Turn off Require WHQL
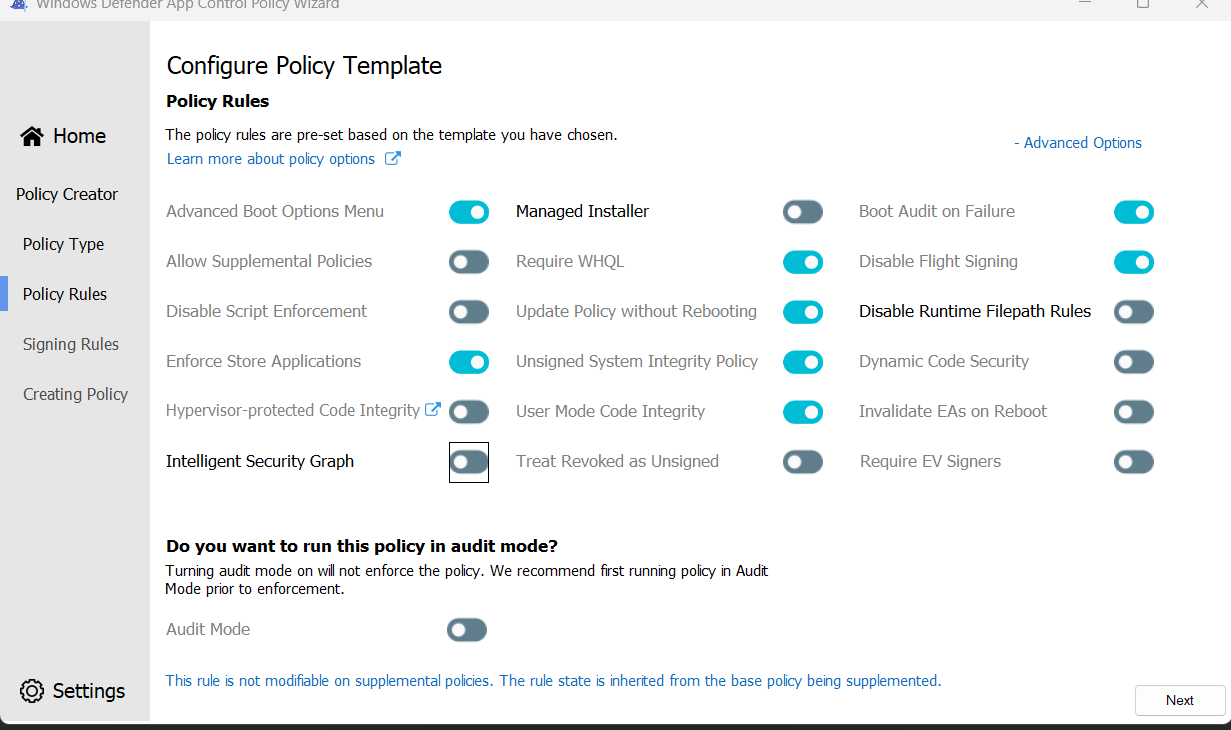Image resolution: width=1231 pixels, height=730 pixels. [x=803, y=261]
